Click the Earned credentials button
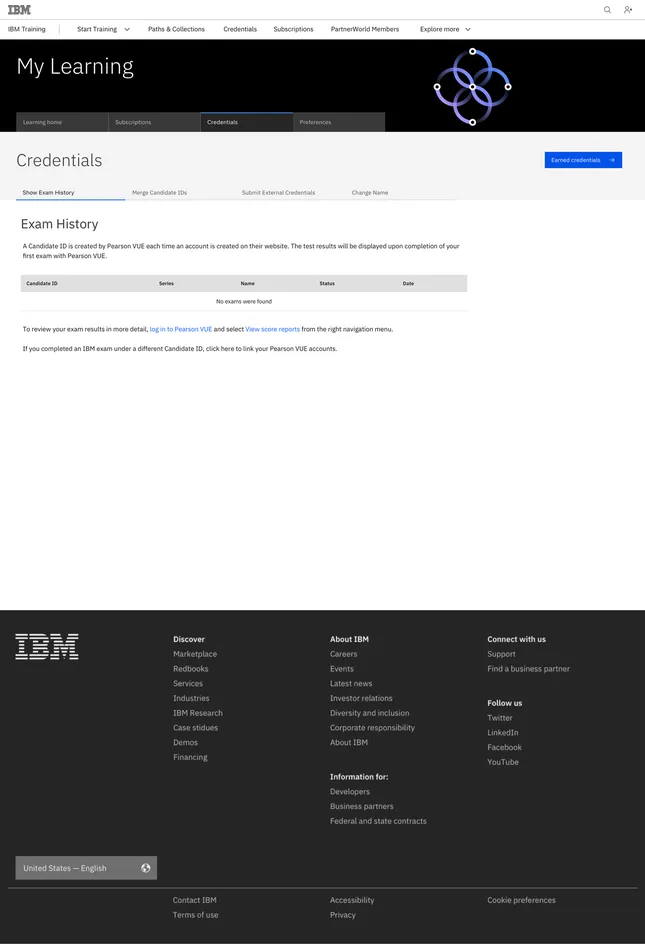The width and height of the screenshot is (645, 944). tap(583, 160)
